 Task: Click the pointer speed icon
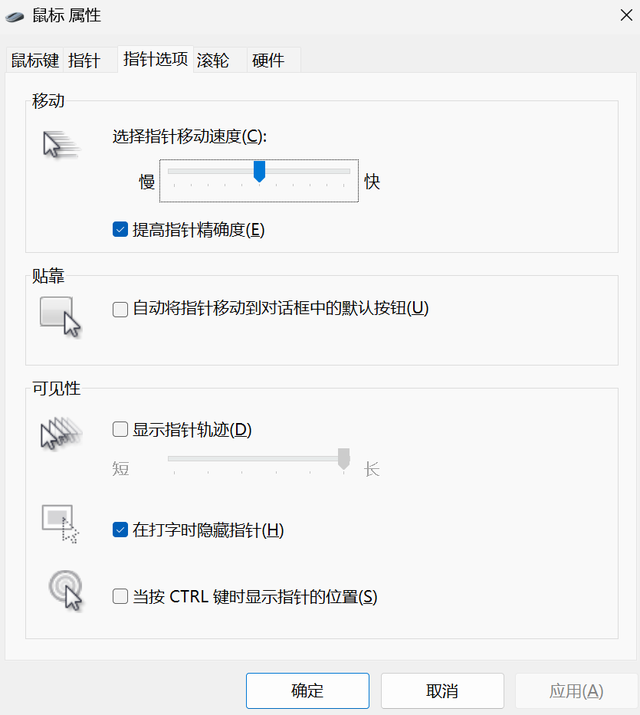(x=60, y=145)
